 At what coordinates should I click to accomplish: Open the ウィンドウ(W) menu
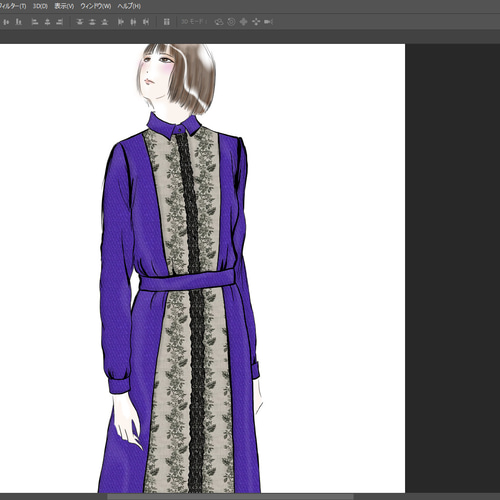coord(96,6)
